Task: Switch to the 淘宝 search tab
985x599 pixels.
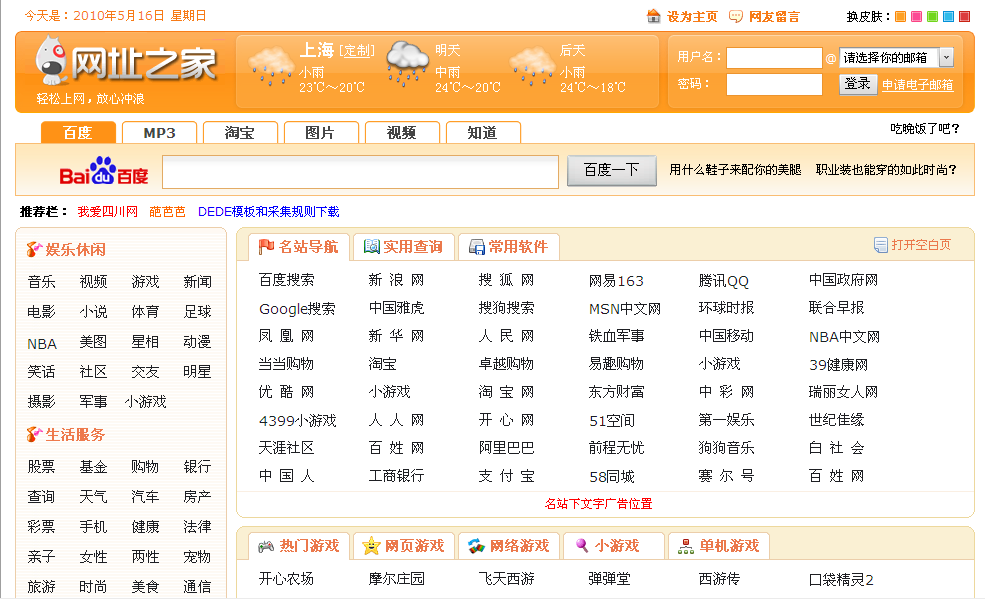Action: click(x=241, y=132)
